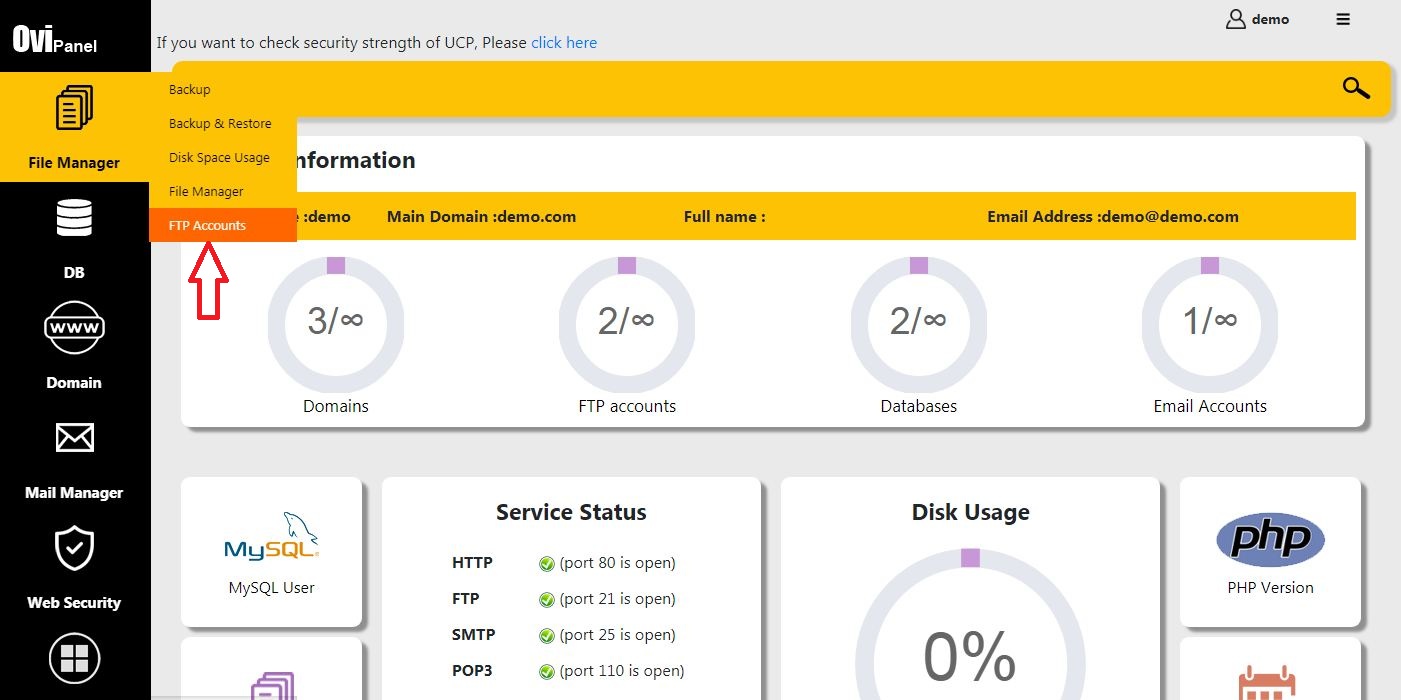Click '(port 25 is open)' text
Screen dimensions: 1401x700
click(618, 635)
